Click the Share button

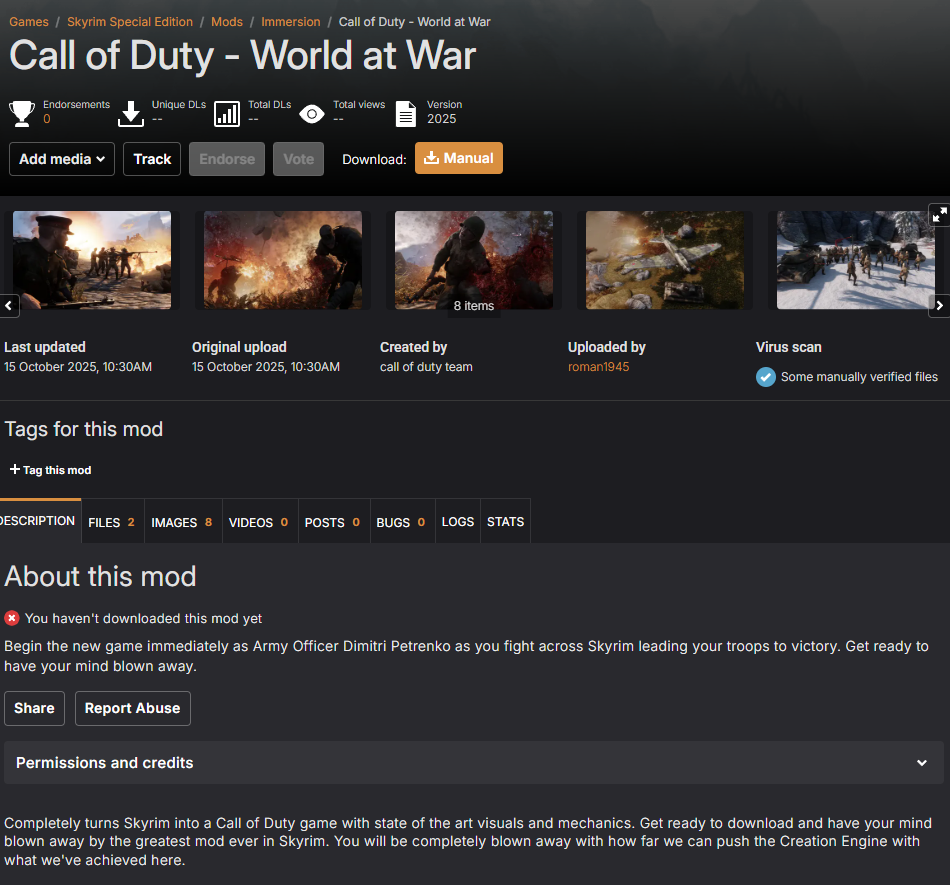pyautogui.click(x=35, y=708)
